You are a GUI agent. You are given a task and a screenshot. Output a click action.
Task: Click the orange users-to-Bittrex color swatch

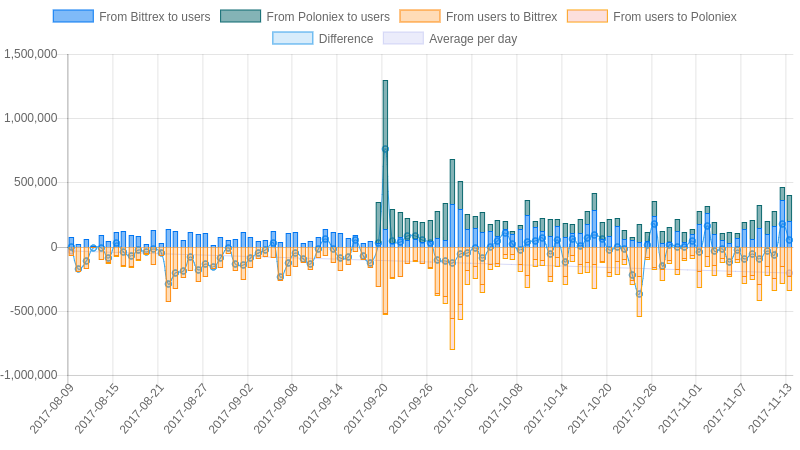click(420, 16)
